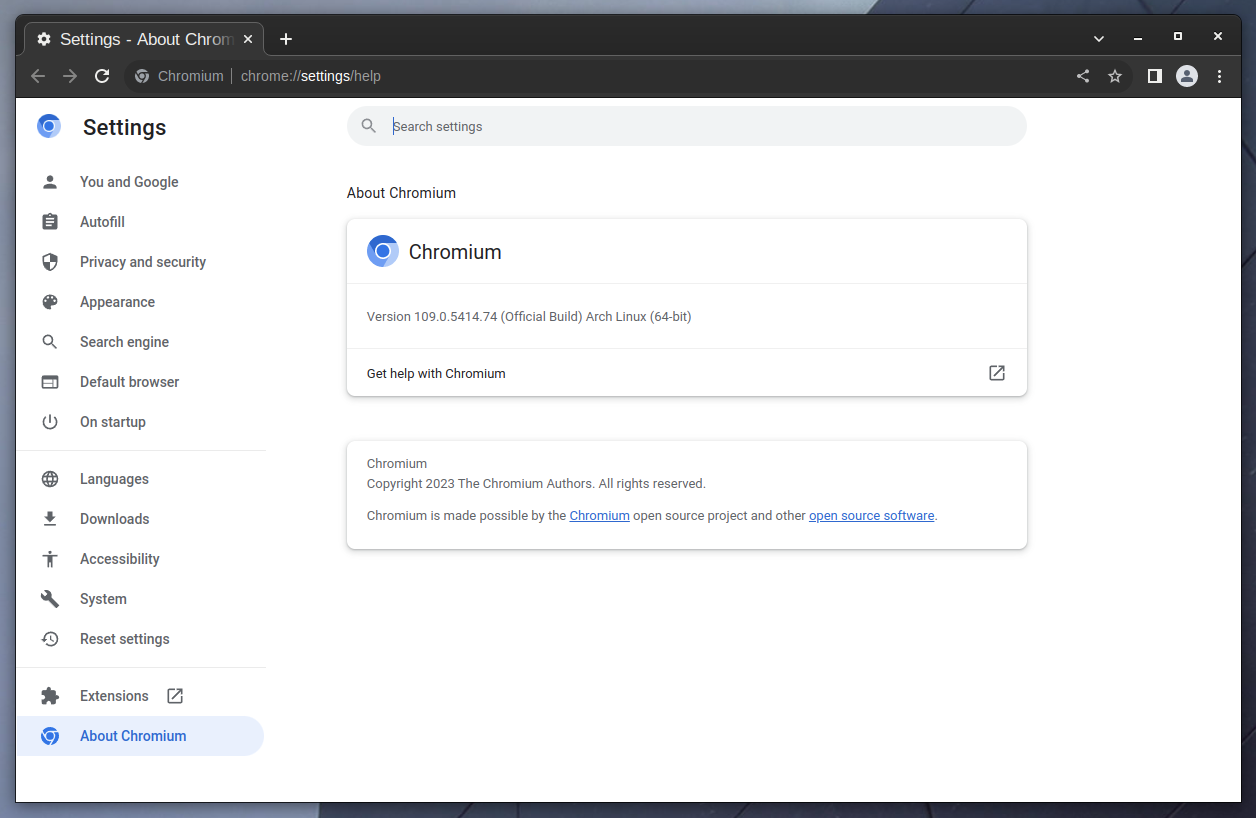This screenshot has width=1256, height=818.
Task: Click the magnifier icon in search settings
Action: 369,126
